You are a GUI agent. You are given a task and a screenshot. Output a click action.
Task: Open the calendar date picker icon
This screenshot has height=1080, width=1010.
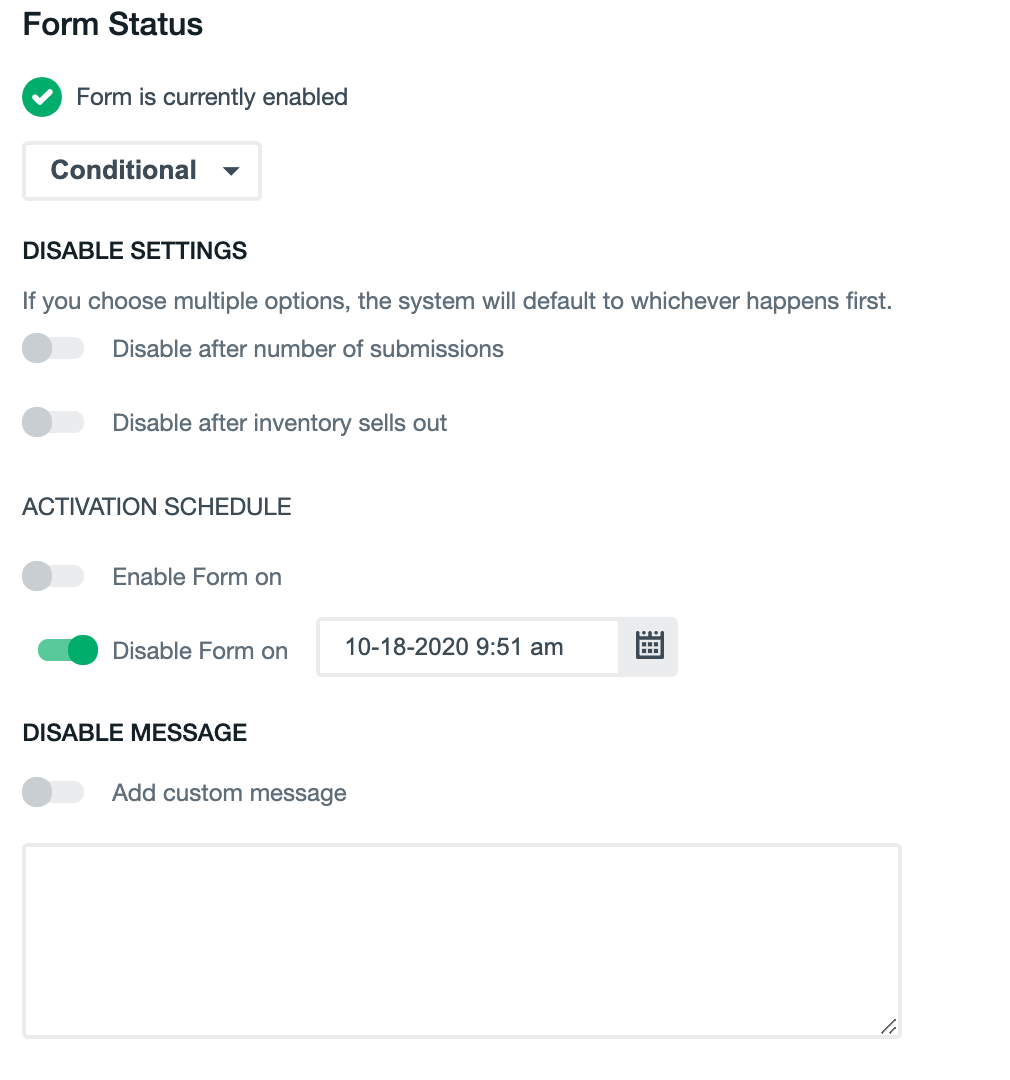649,646
